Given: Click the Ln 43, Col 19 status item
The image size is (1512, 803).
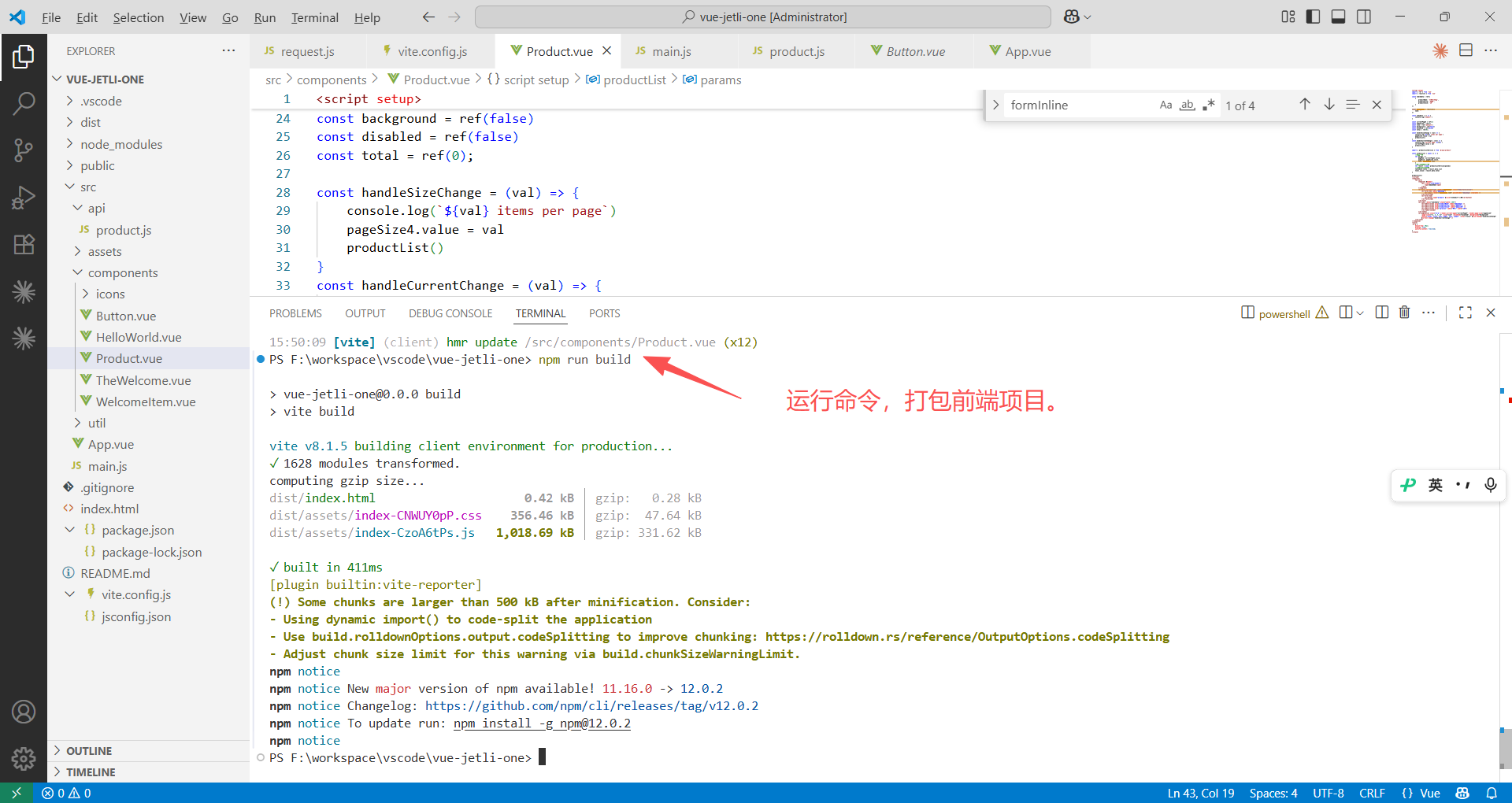Looking at the screenshot, I should 1201,793.
